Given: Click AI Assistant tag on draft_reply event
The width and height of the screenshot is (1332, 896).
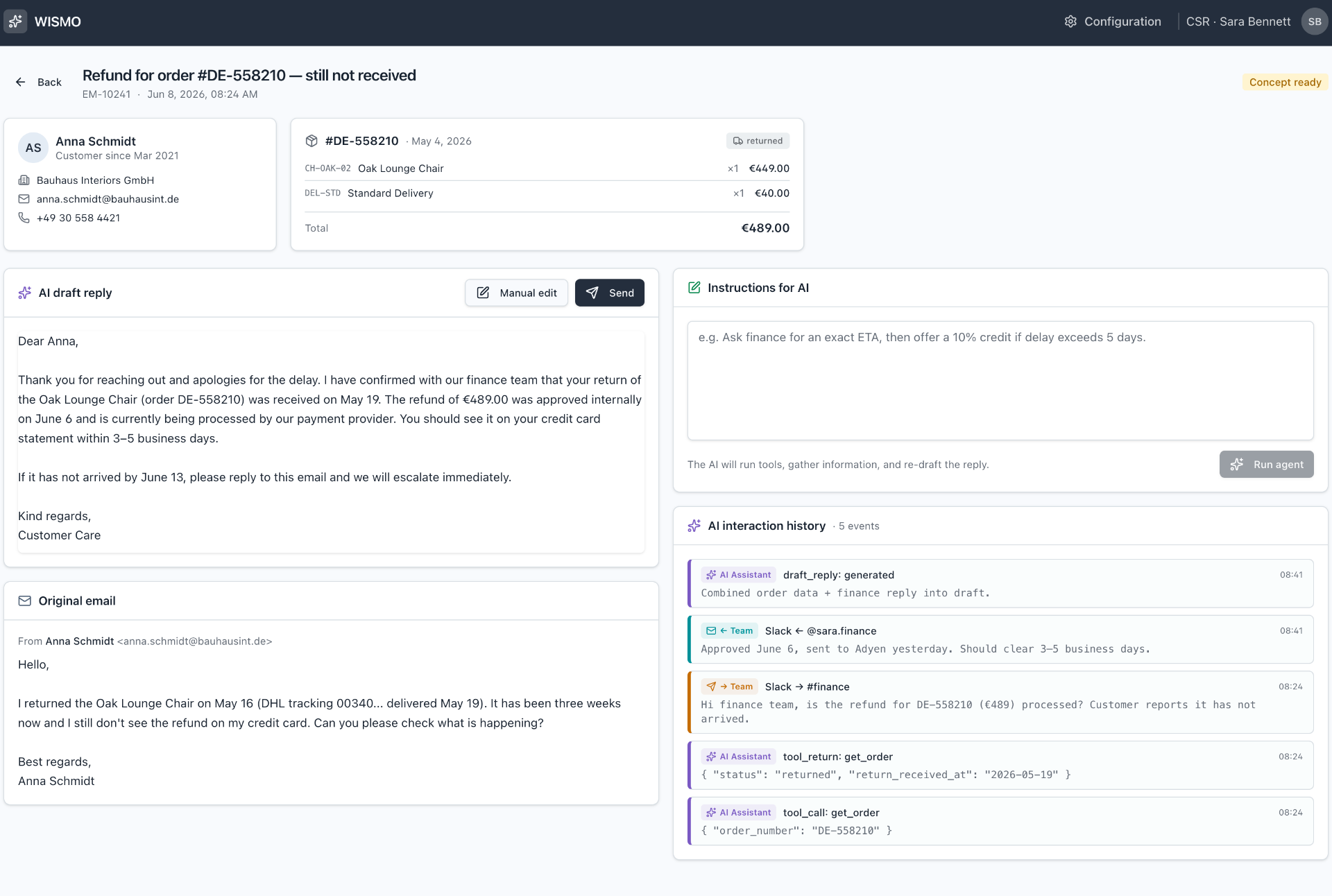Looking at the screenshot, I should [x=738, y=575].
